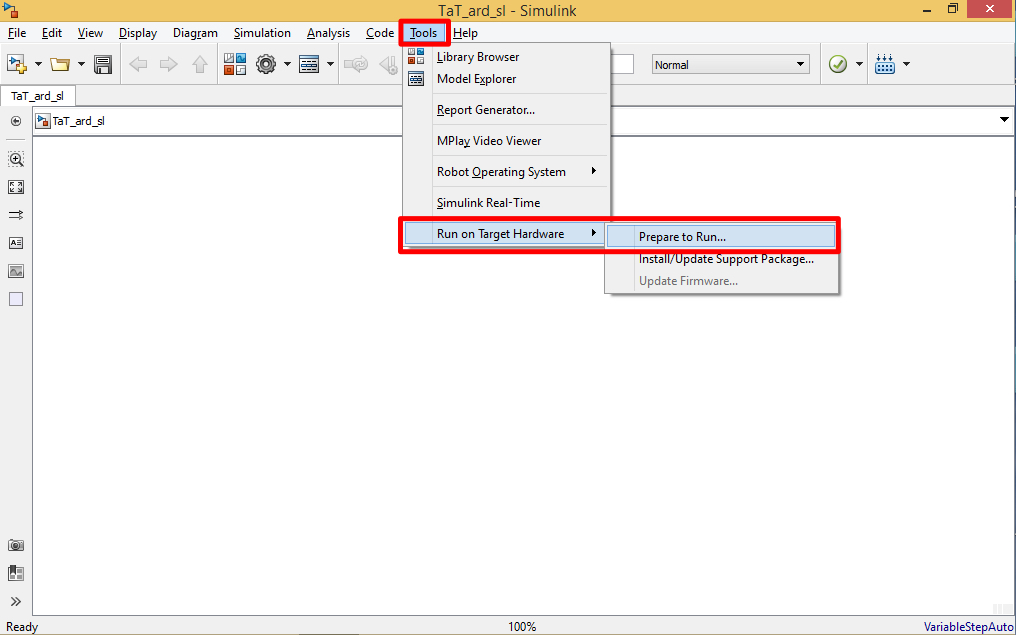Expand the Model Explorer dropdown arrow
1016x635 pixels.
[x=330, y=64]
